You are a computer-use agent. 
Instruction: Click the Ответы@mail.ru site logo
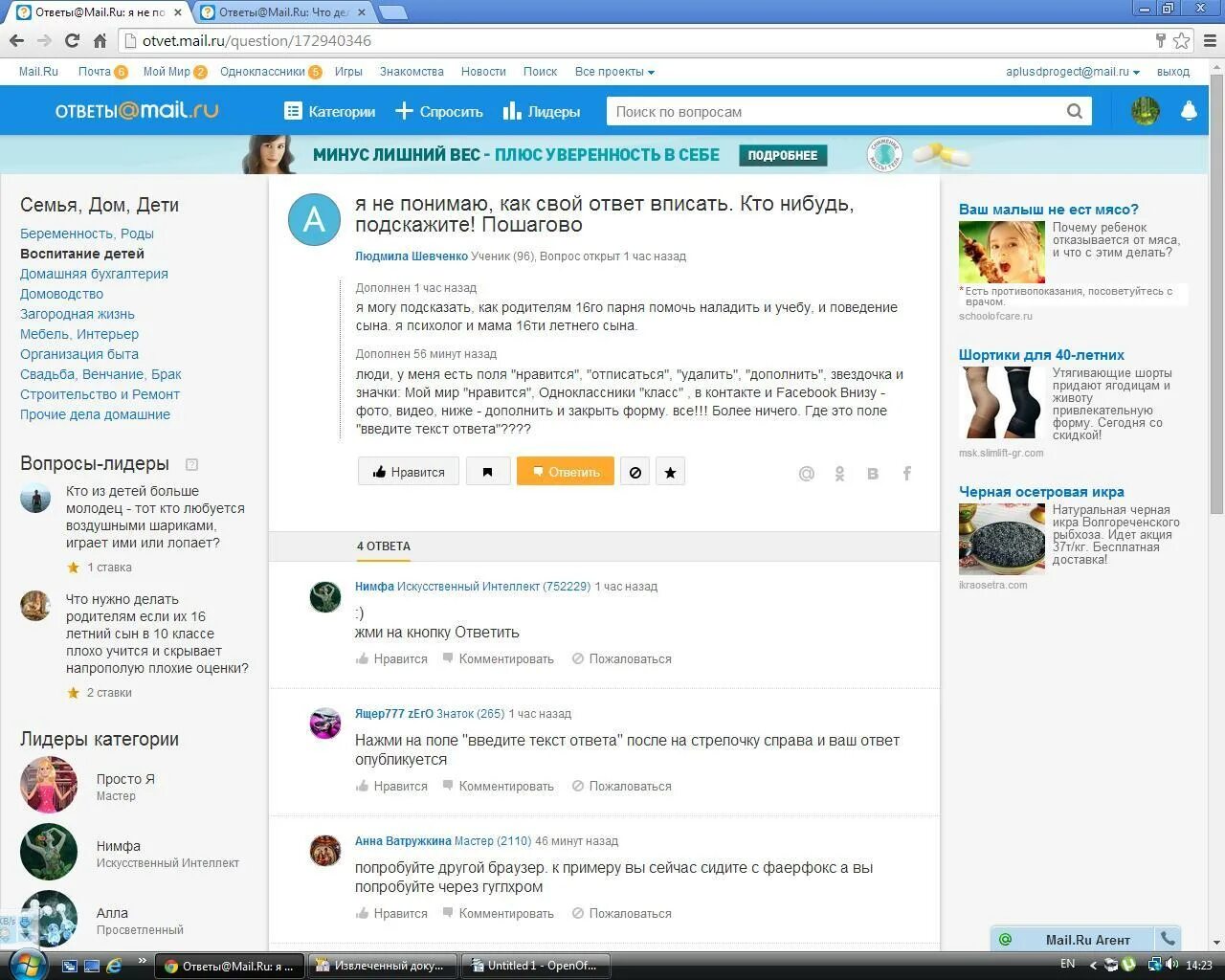137,111
